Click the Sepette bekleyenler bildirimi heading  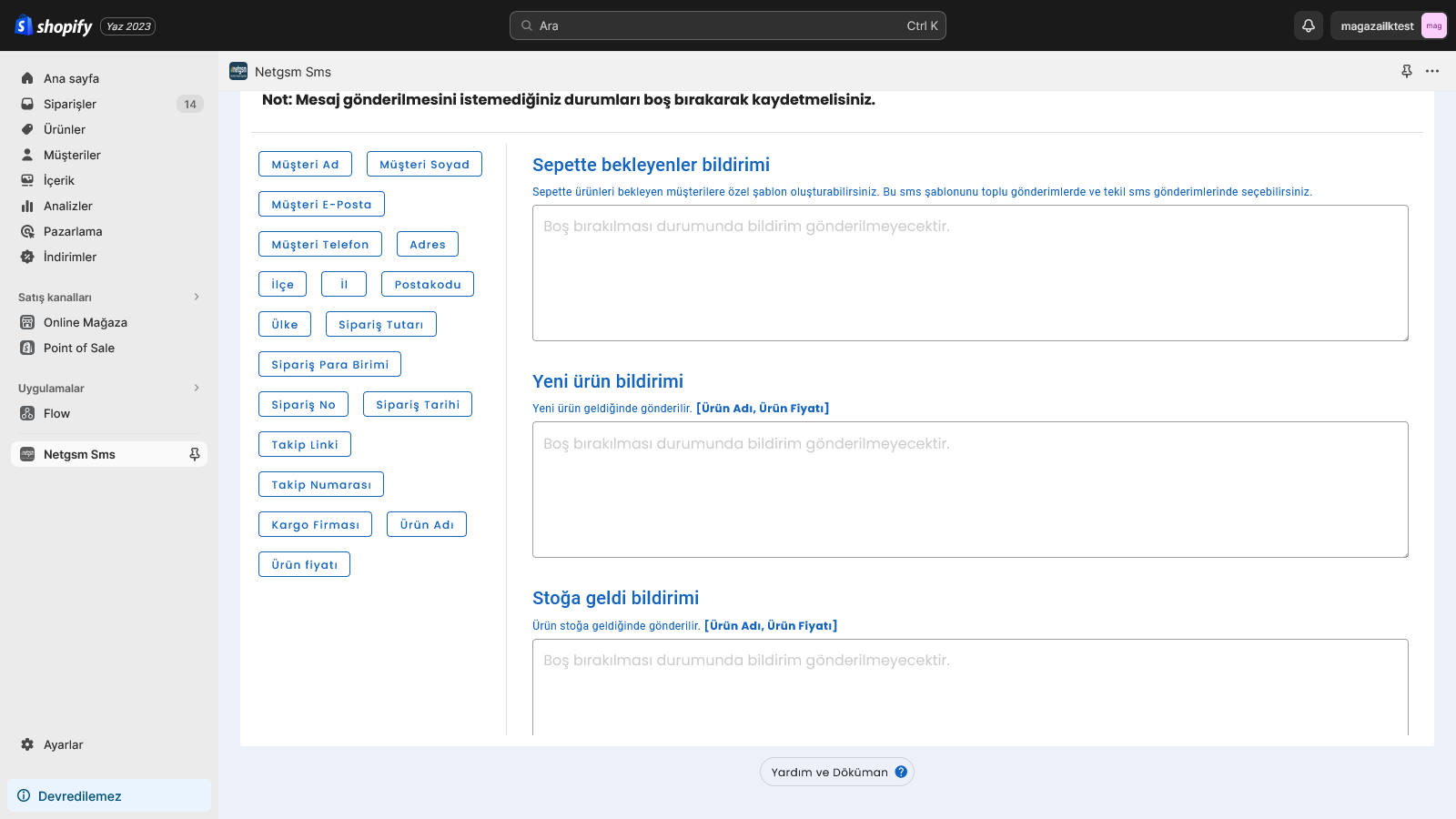pos(651,165)
